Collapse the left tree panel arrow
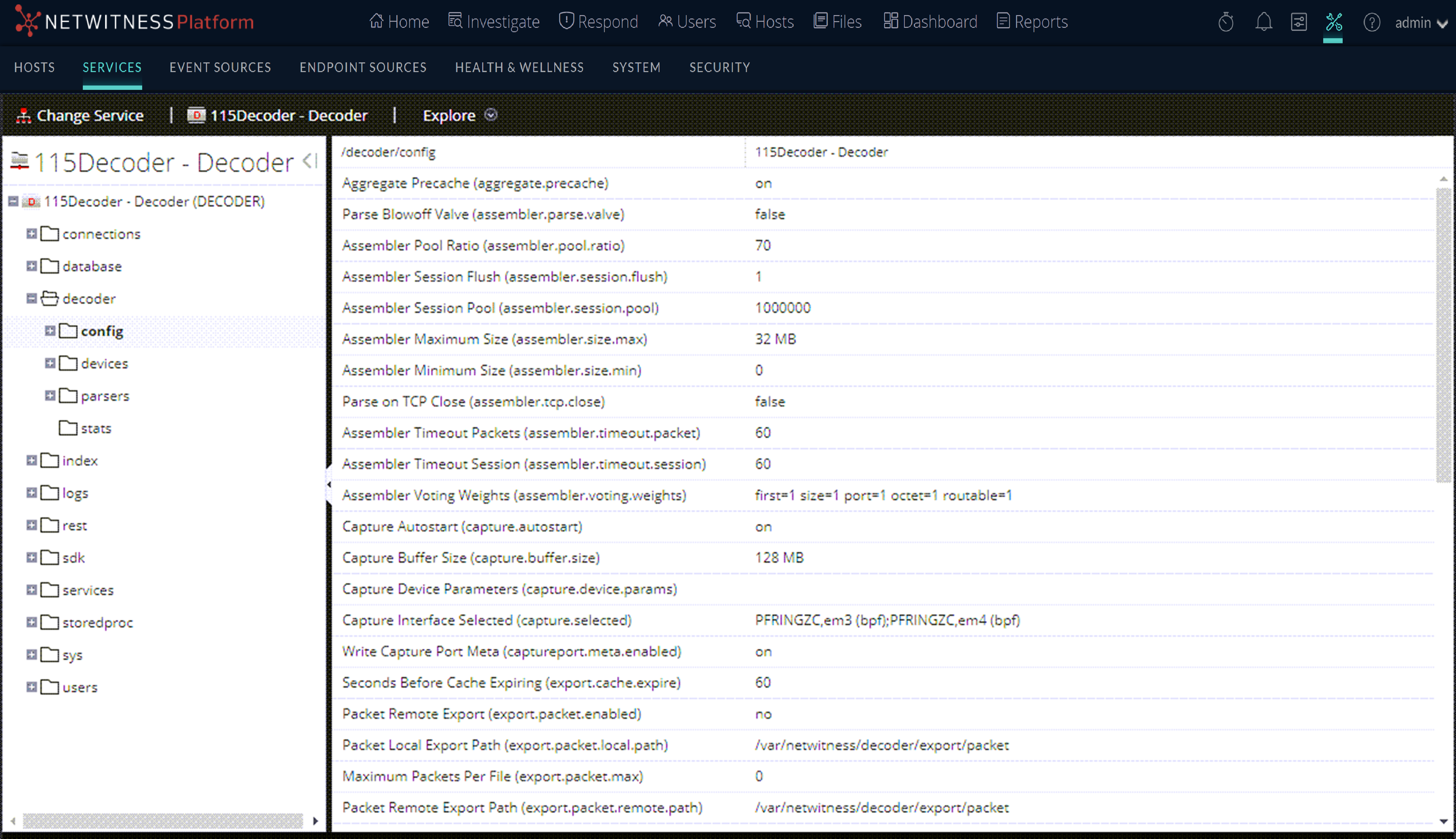Viewport: 1456px width, 839px height. coord(310,161)
